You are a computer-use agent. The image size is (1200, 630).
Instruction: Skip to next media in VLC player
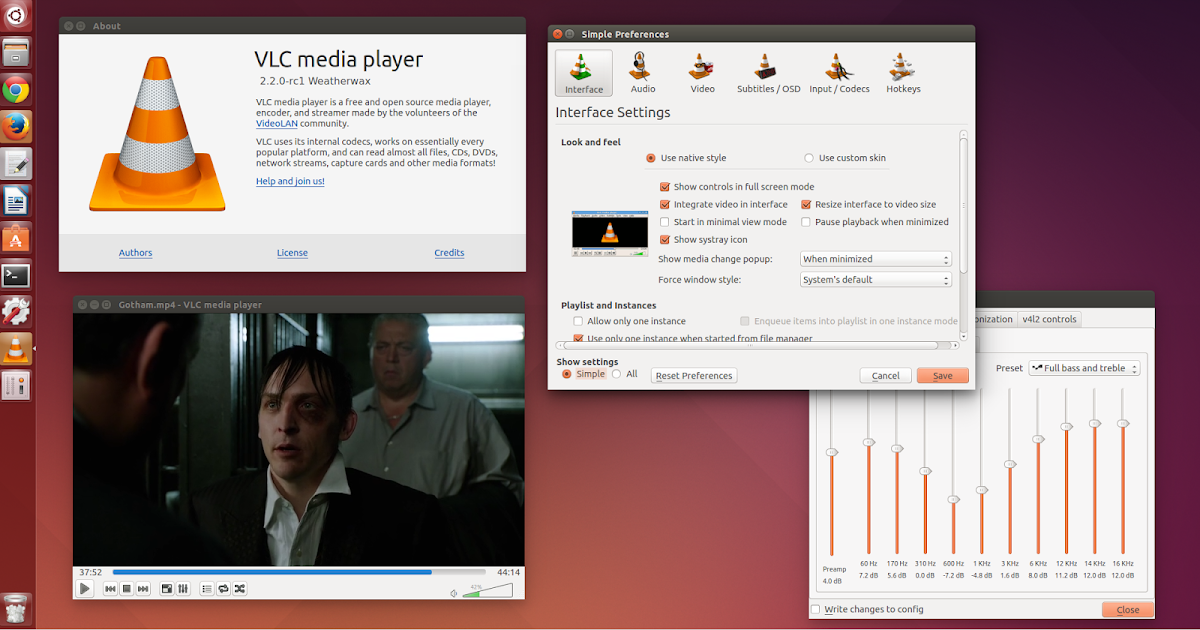tap(143, 589)
